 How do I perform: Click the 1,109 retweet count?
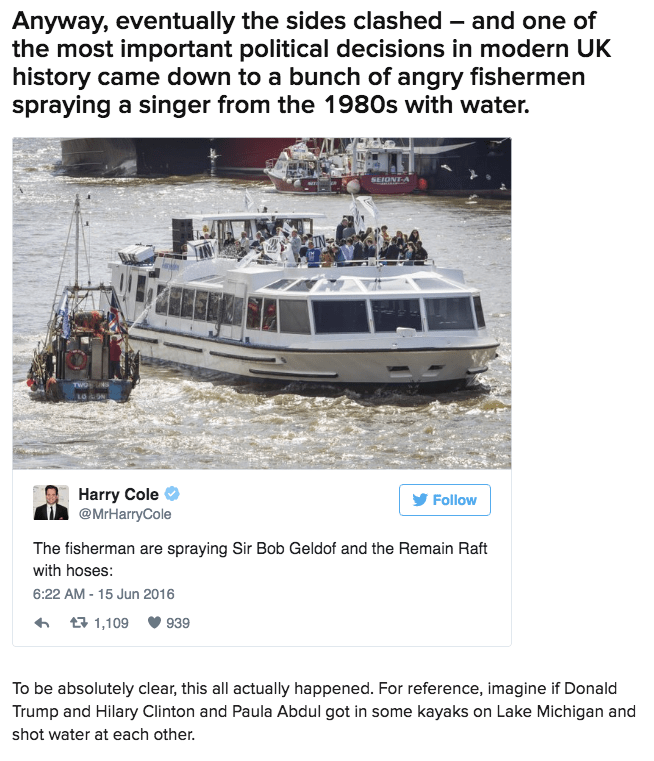(111, 623)
